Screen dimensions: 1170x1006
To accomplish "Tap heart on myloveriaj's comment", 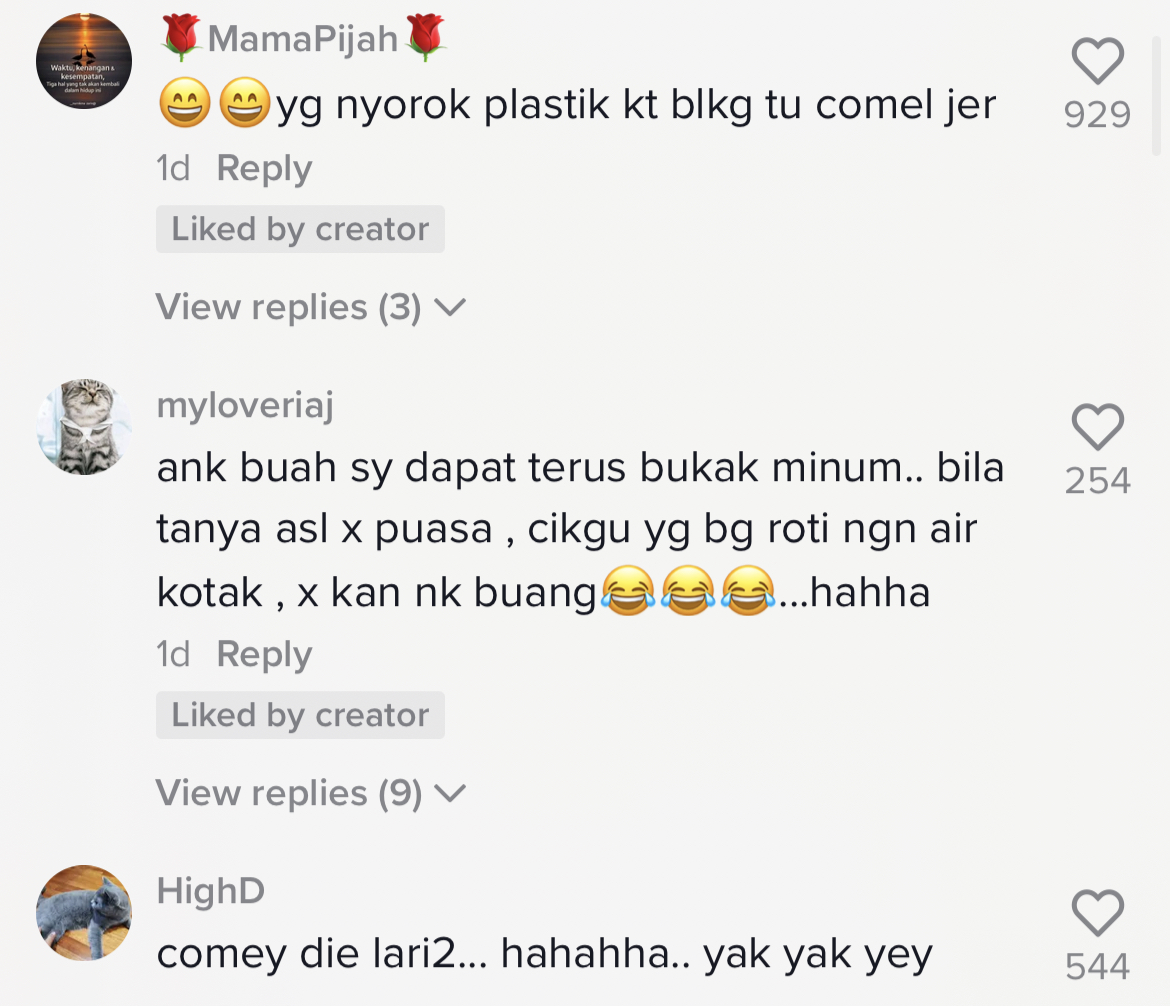I will click(1098, 427).
